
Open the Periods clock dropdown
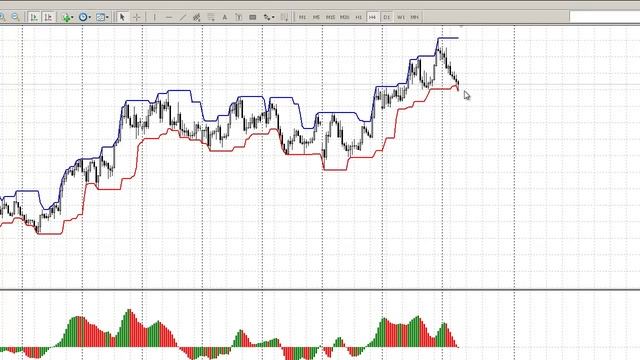[x=84, y=17]
